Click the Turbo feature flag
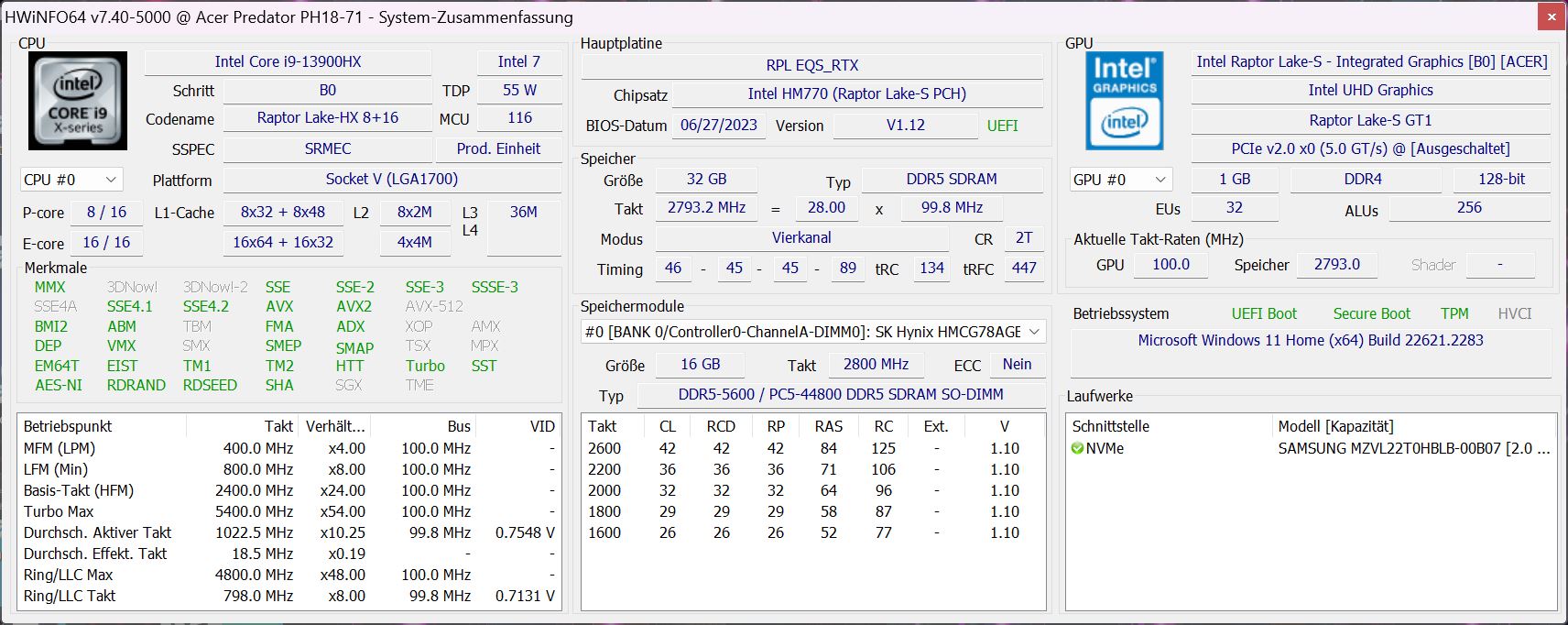Viewport: 1568px width, 625px height. tap(425, 366)
